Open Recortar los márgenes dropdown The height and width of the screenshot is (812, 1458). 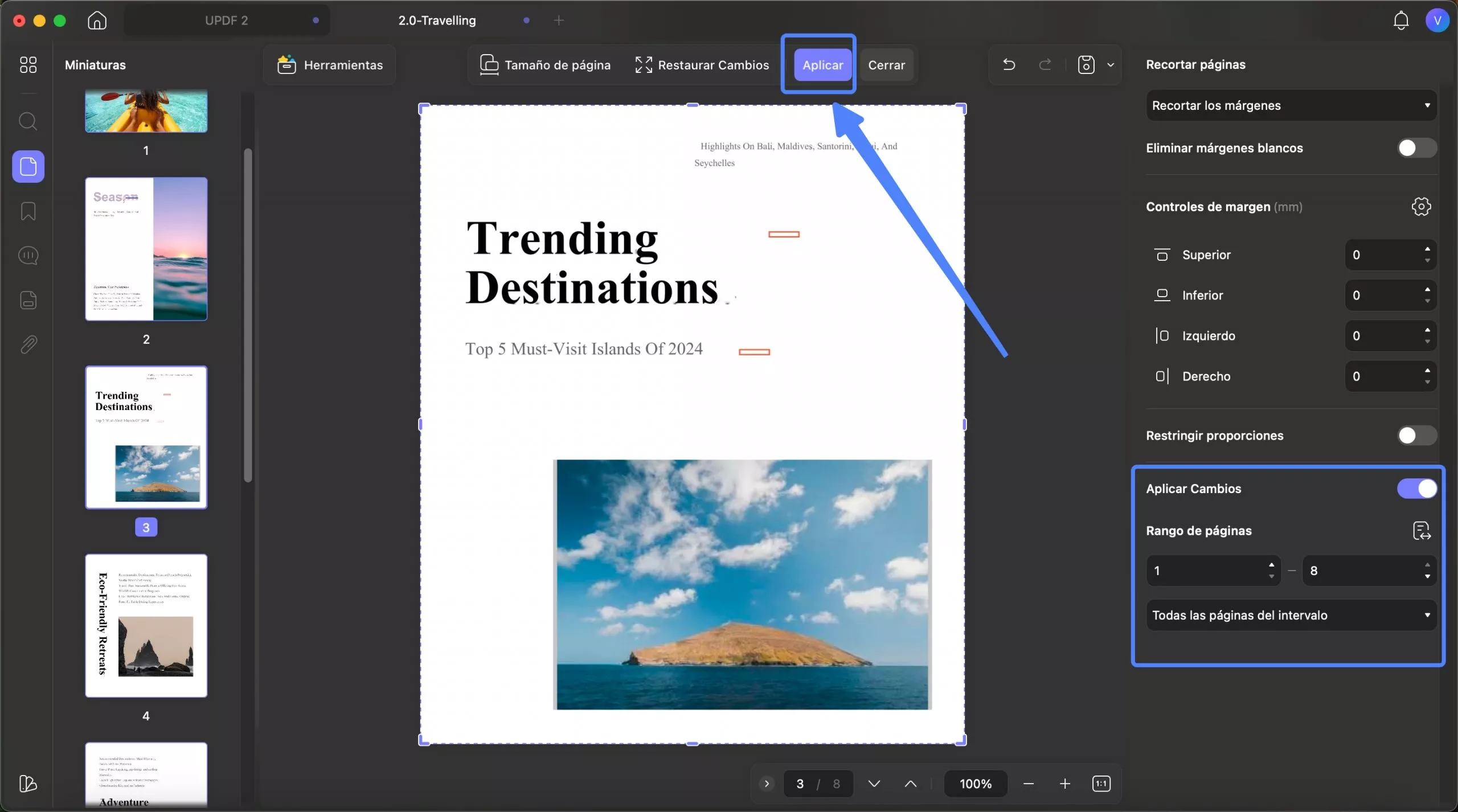point(1291,105)
